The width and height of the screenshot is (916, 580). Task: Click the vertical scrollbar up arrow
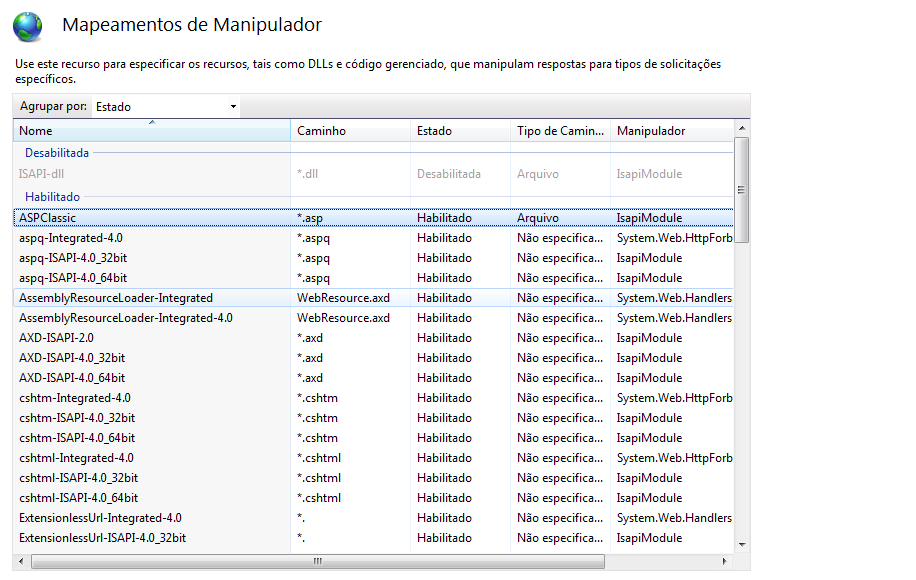742,128
